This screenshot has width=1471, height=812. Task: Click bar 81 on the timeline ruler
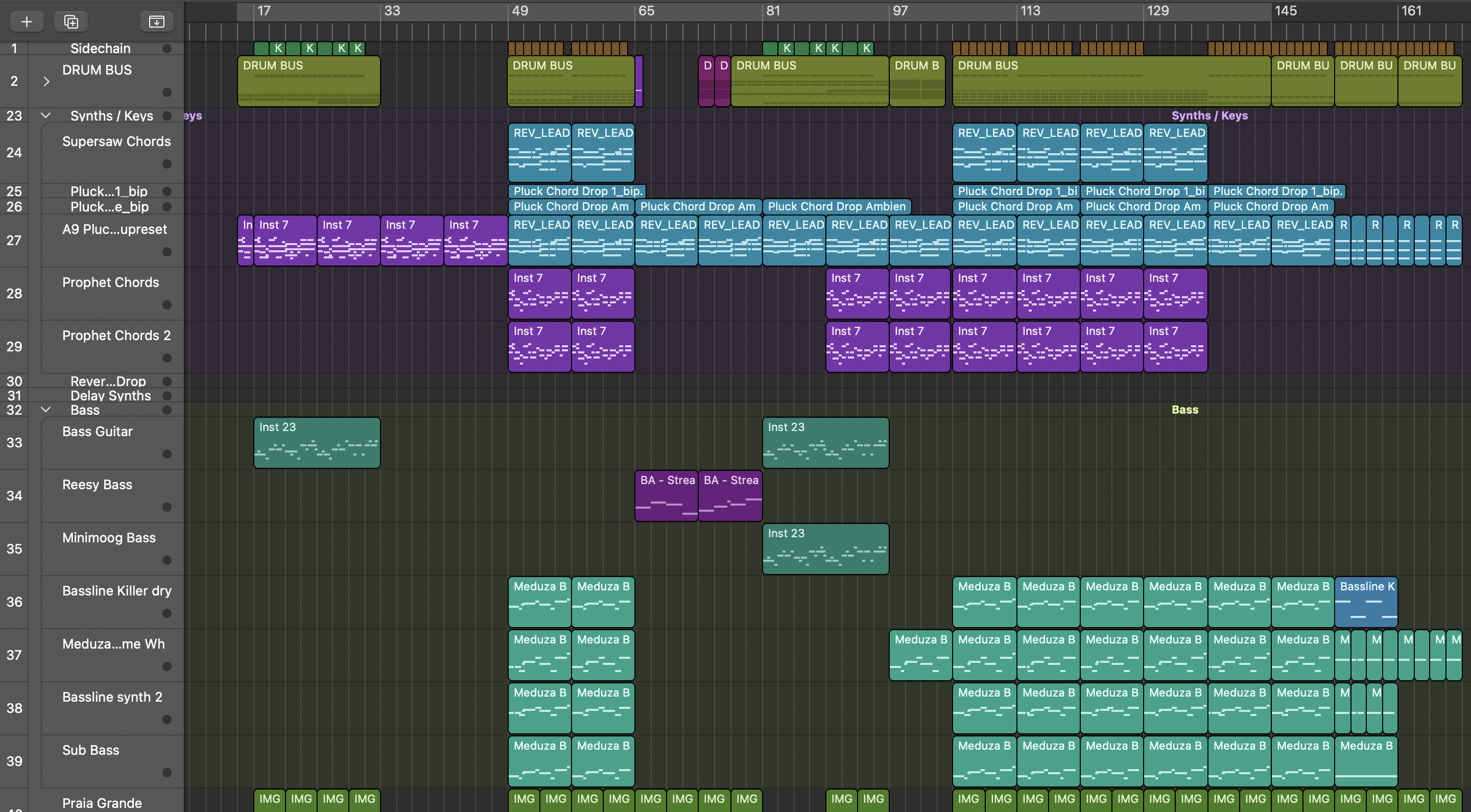click(772, 11)
